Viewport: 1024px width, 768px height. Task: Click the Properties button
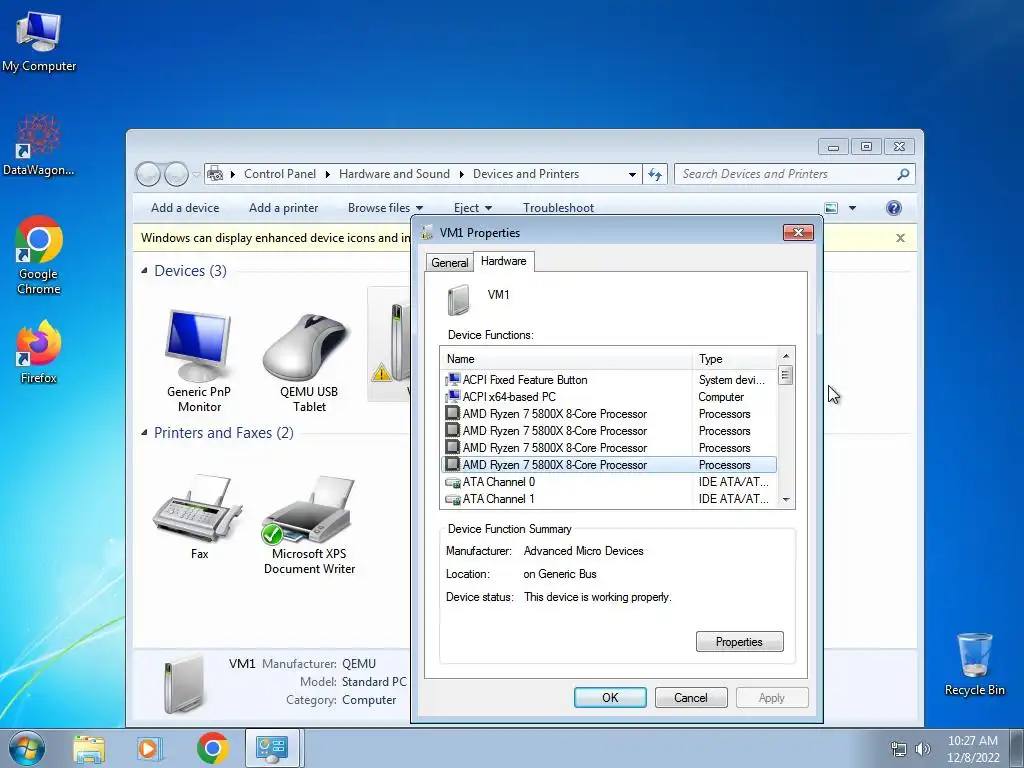(x=739, y=641)
